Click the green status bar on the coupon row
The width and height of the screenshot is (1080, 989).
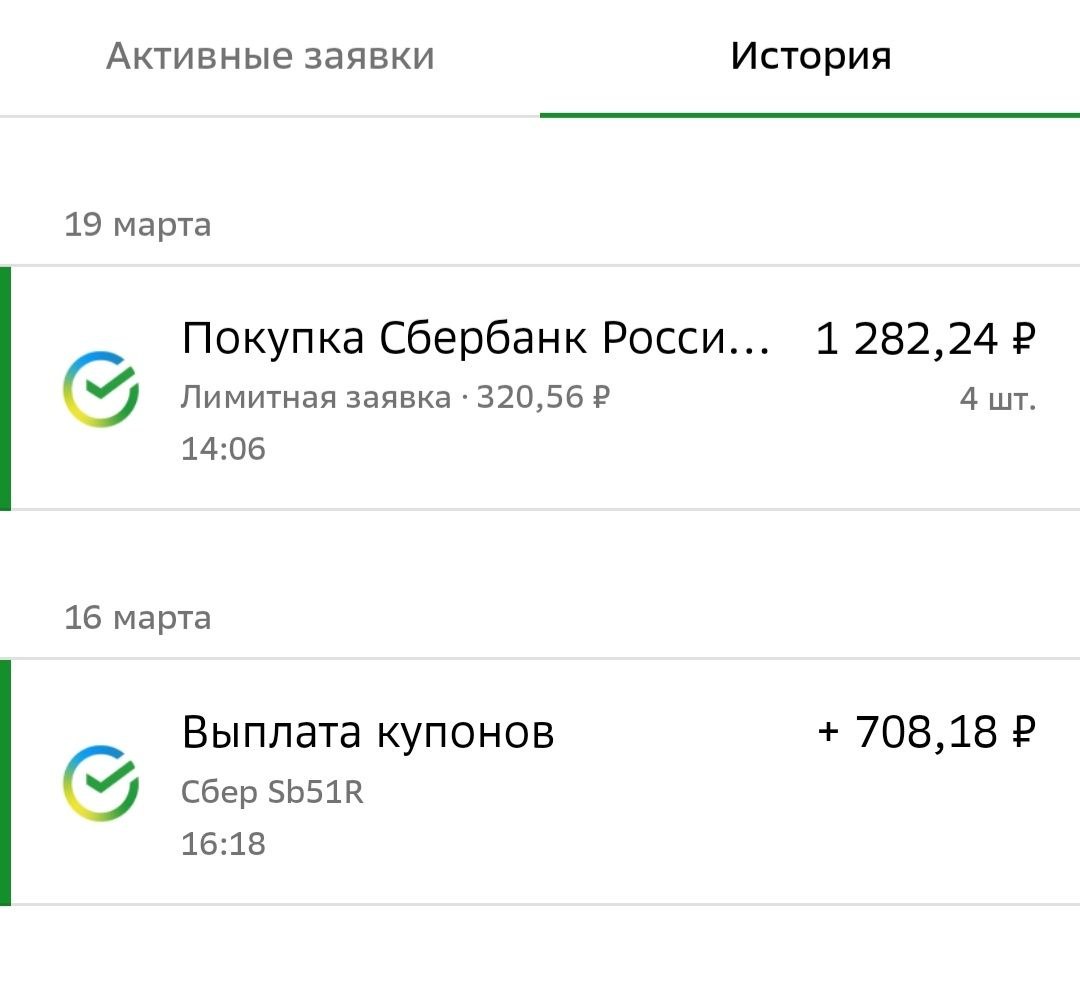coord(5,782)
